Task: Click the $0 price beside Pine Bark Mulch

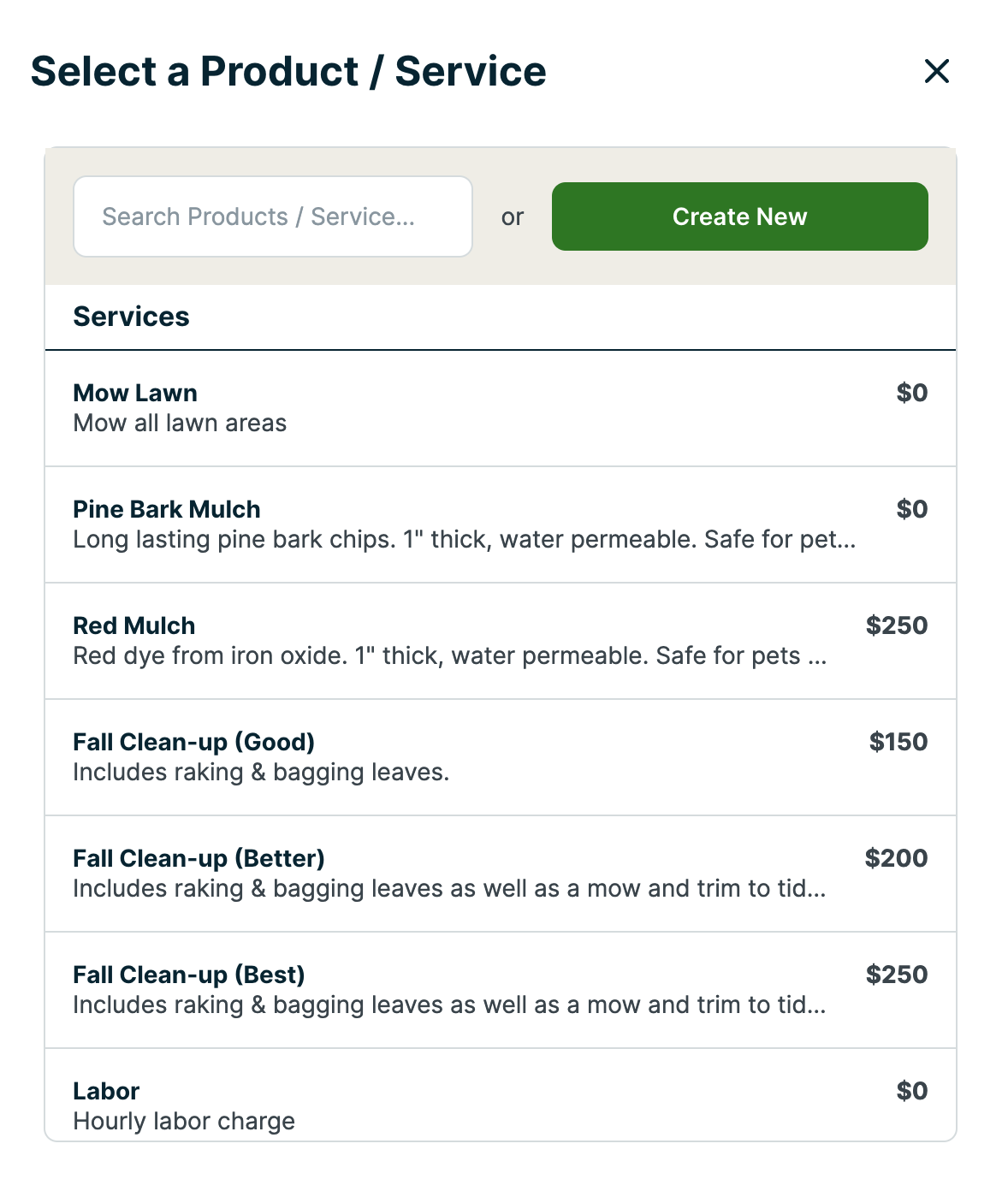Action: click(x=911, y=509)
